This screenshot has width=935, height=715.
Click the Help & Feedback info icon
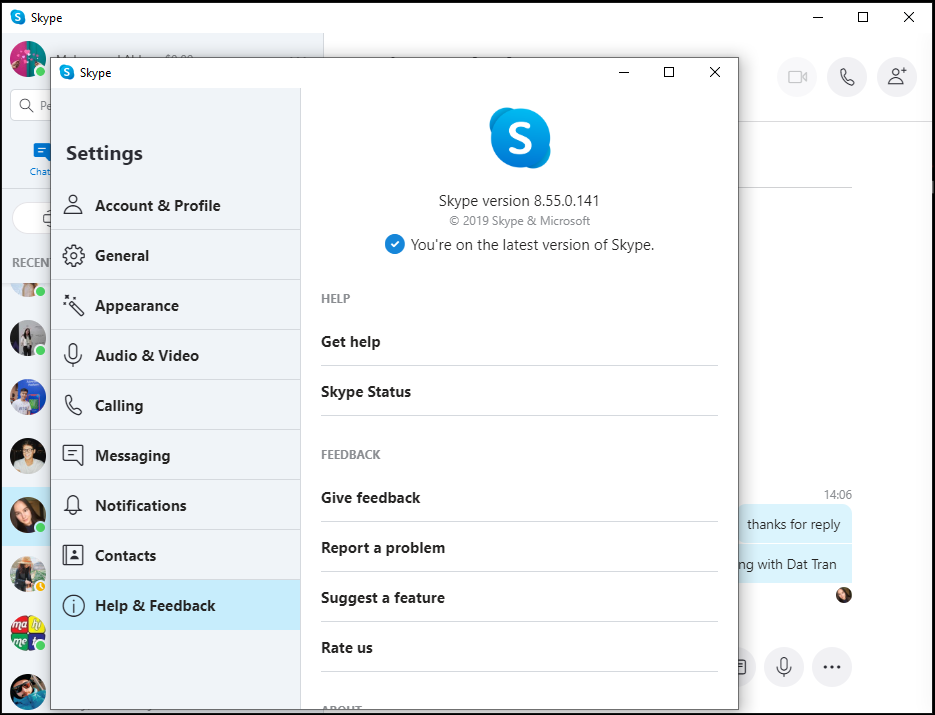click(73, 606)
